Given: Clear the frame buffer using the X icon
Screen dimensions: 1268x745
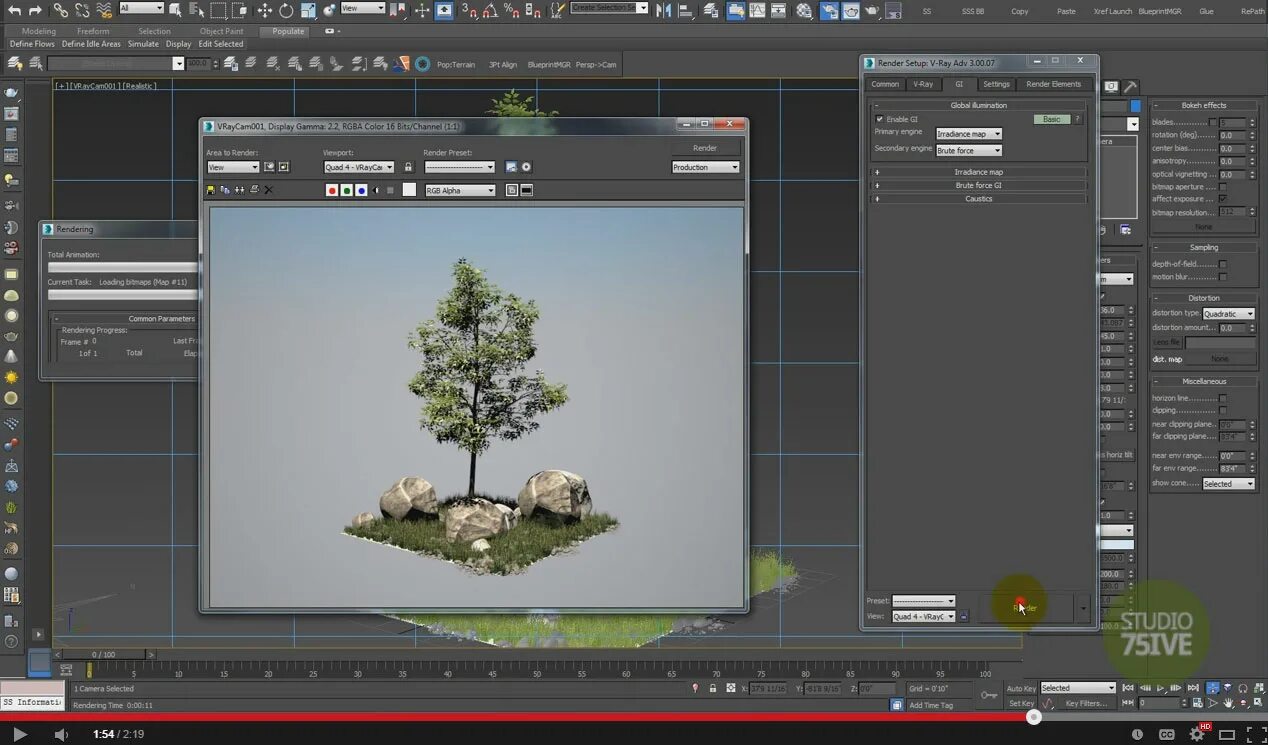Looking at the screenshot, I should 268,190.
